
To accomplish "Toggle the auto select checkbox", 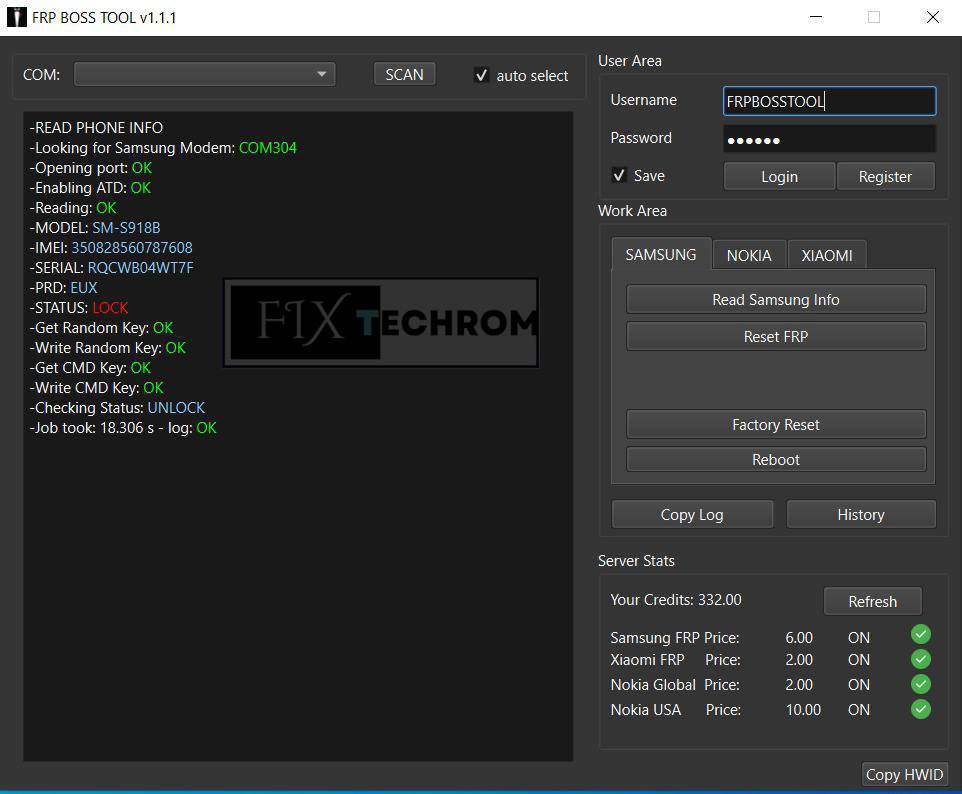I will coord(482,75).
